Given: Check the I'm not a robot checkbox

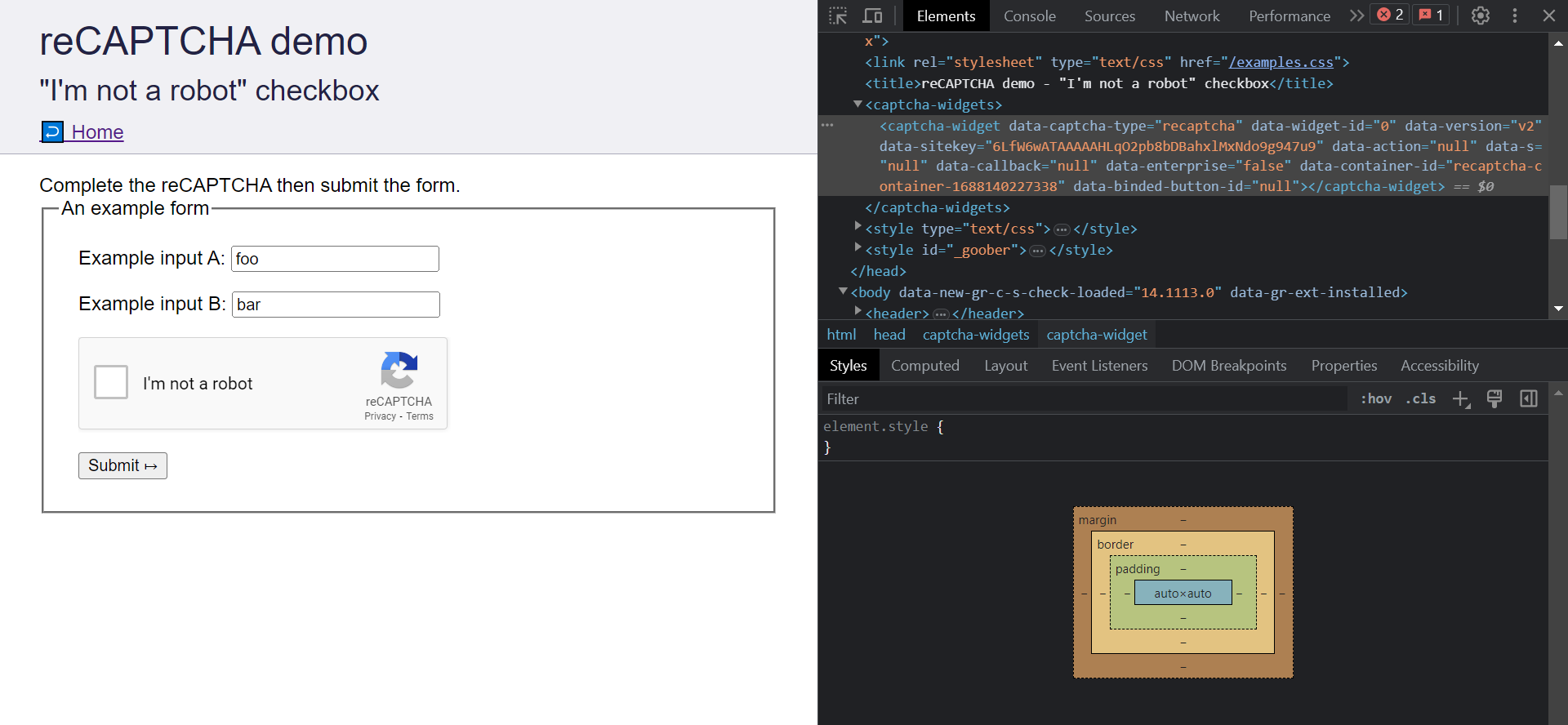Looking at the screenshot, I should tap(111, 382).
